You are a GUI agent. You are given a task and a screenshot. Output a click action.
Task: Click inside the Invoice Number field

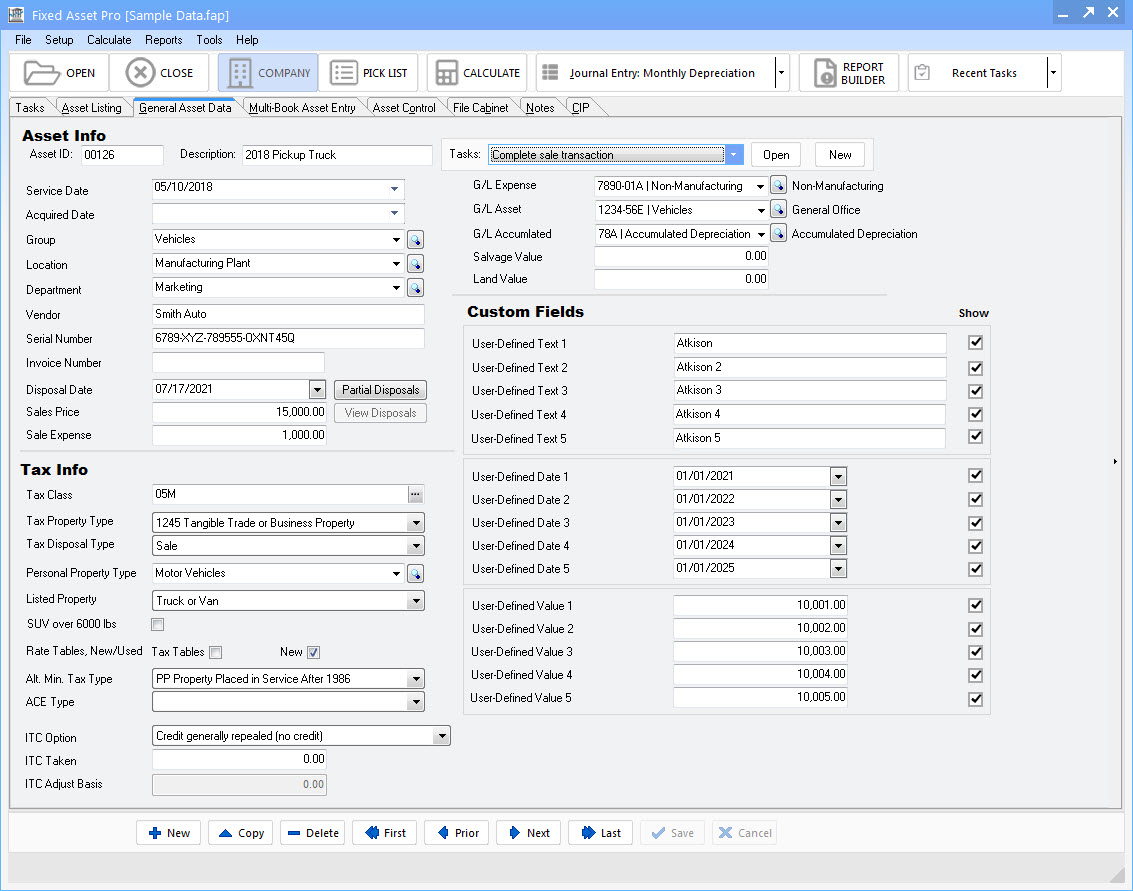tap(239, 362)
